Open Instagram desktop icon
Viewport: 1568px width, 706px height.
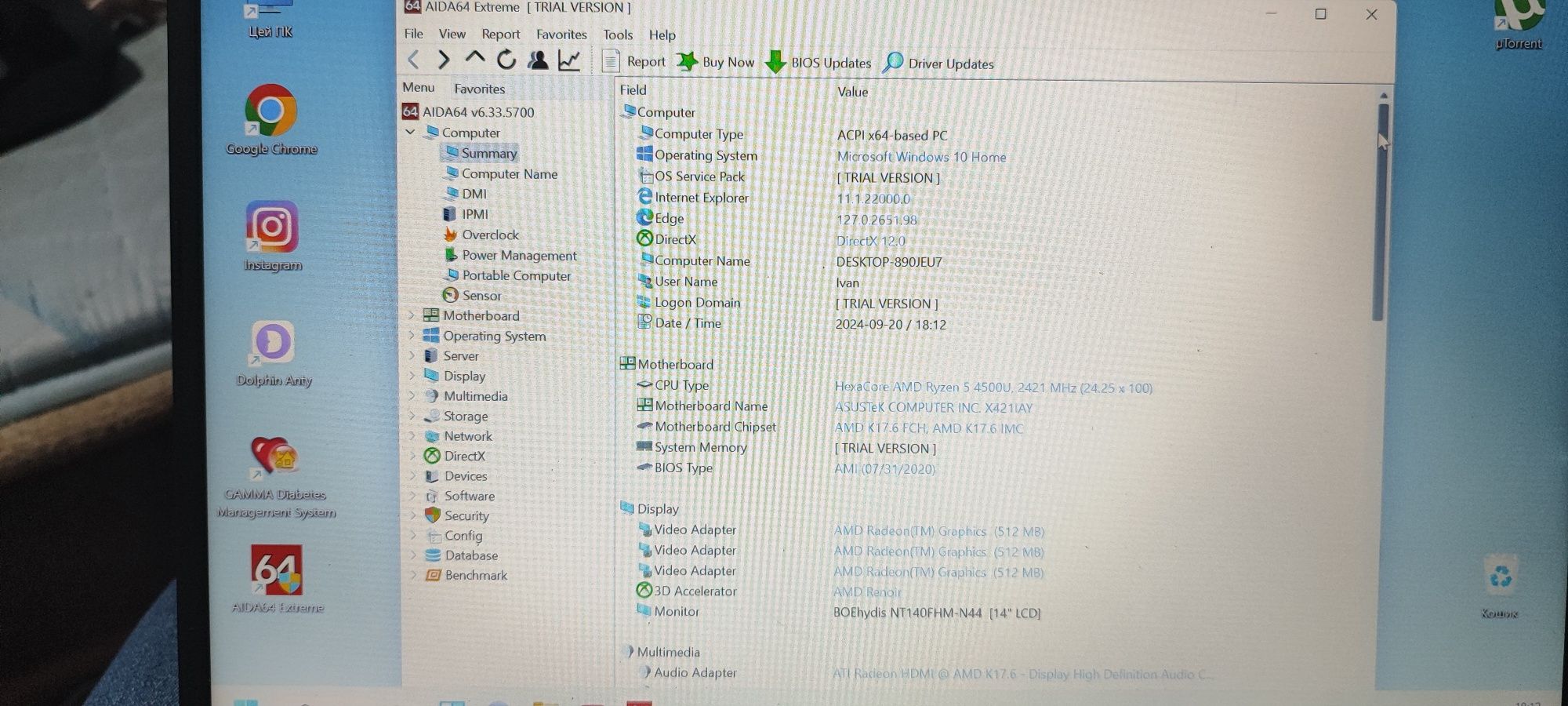click(x=272, y=235)
